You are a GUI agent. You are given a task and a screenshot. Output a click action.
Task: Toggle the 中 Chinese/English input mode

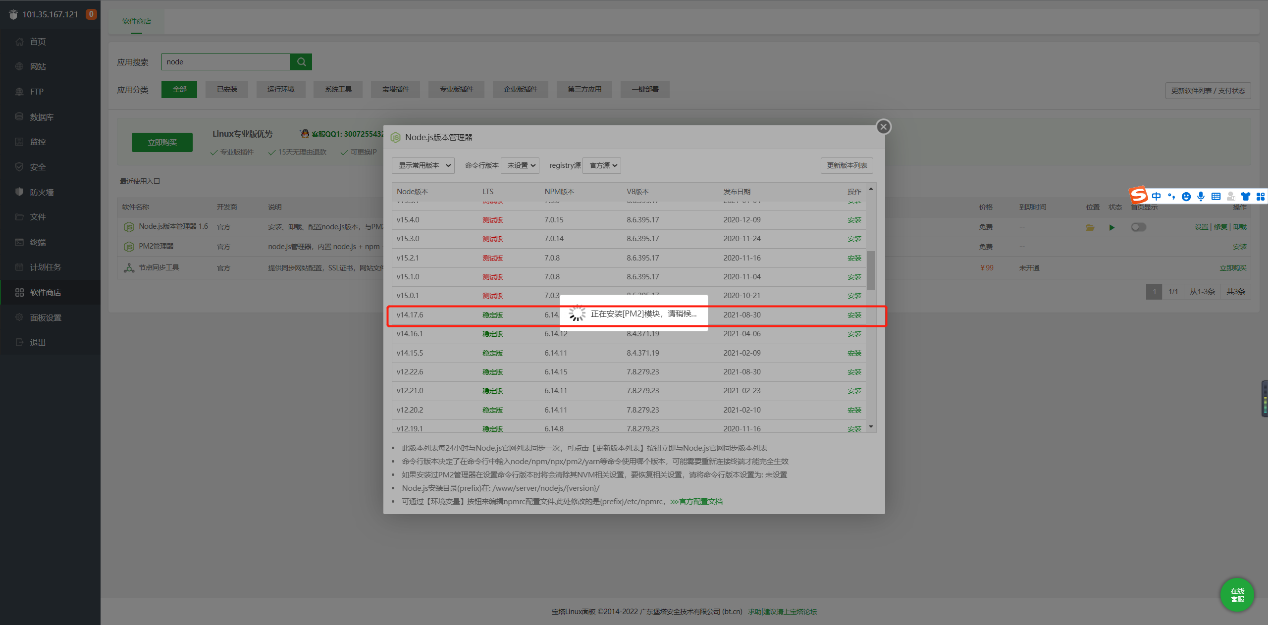coord(1156,196)
